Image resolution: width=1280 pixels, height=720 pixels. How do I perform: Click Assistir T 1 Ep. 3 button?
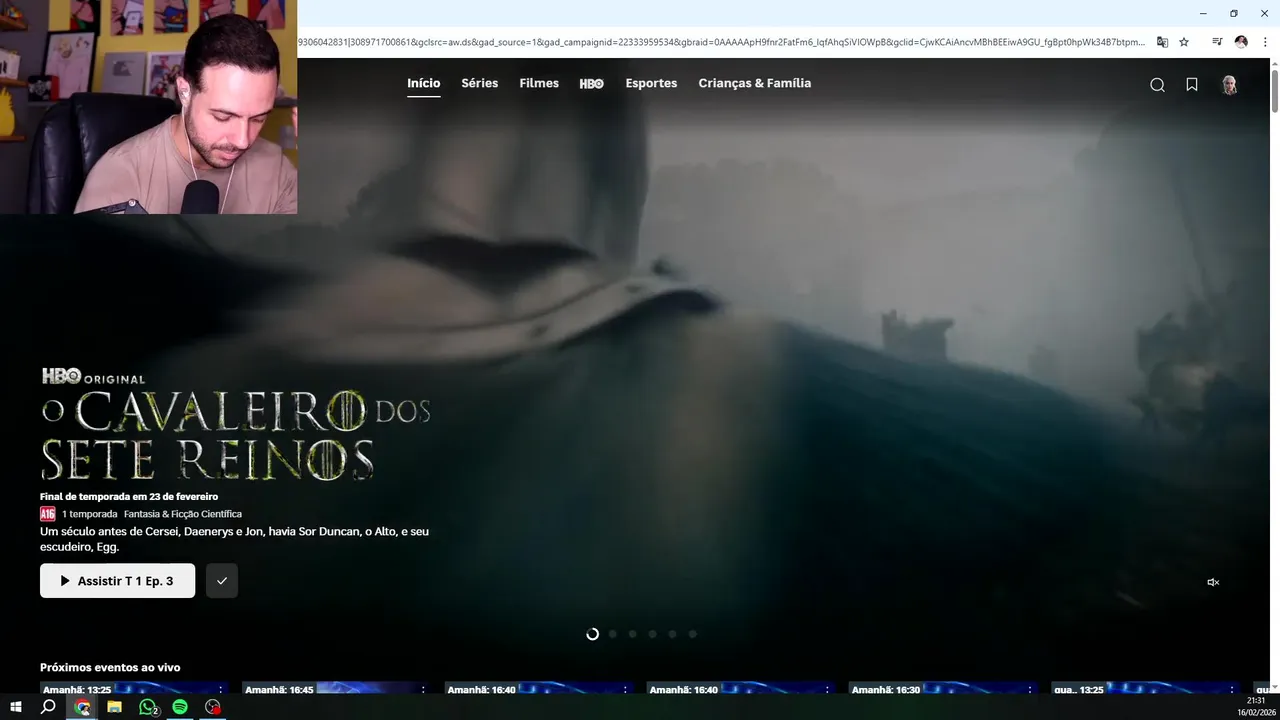tap(117, 581)
